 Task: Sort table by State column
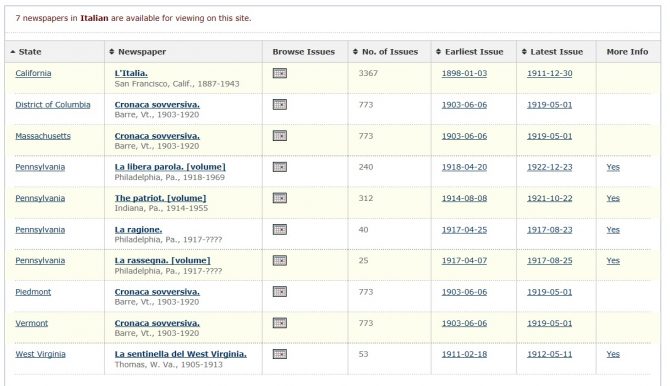pyautogui.click(x=26, y=52)
